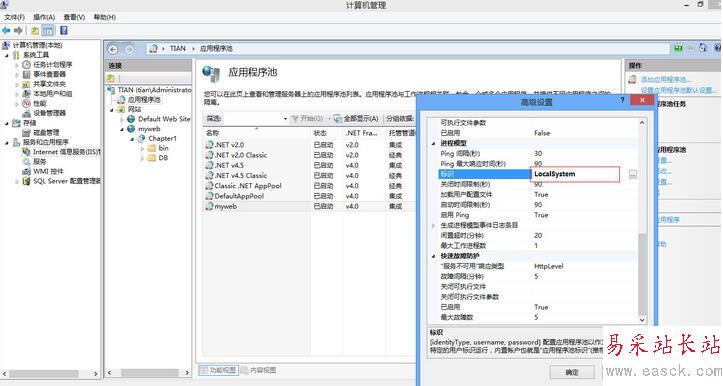The image size is (723, 386).
Task: Click the yellow DB folder icon
Action: click(x=152, y=158)
